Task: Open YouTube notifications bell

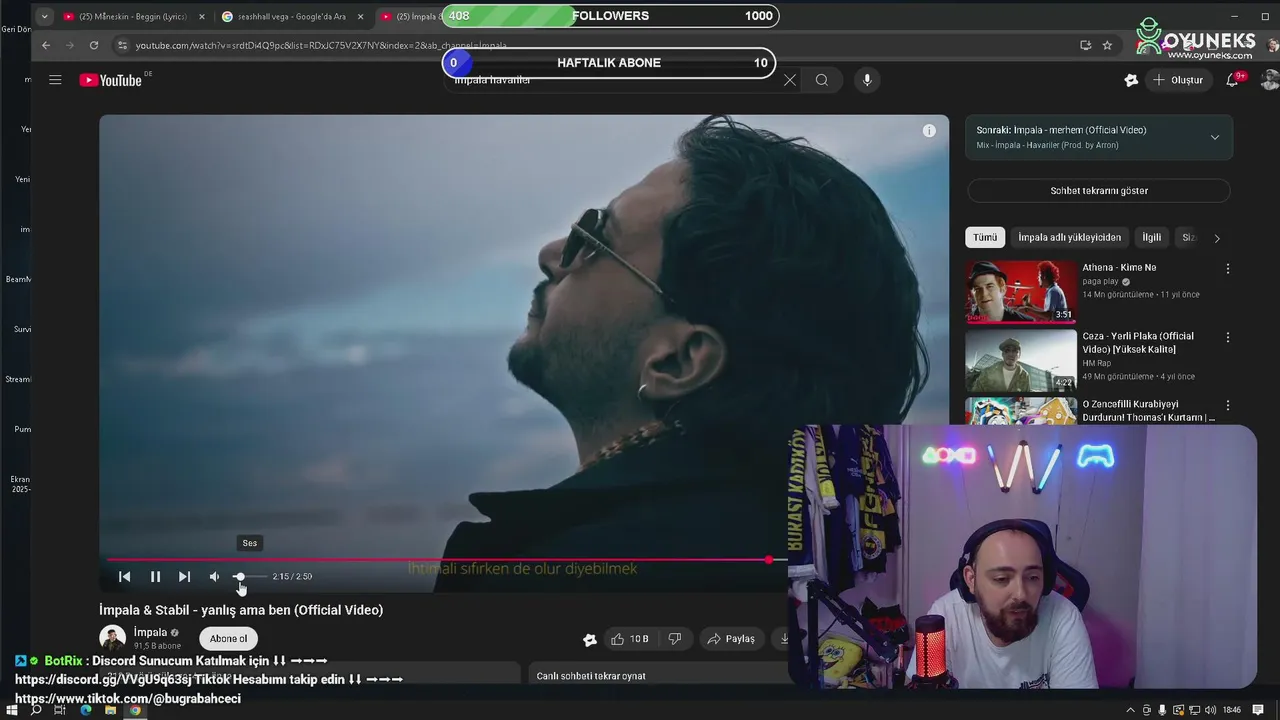Action: [1233, 80]
